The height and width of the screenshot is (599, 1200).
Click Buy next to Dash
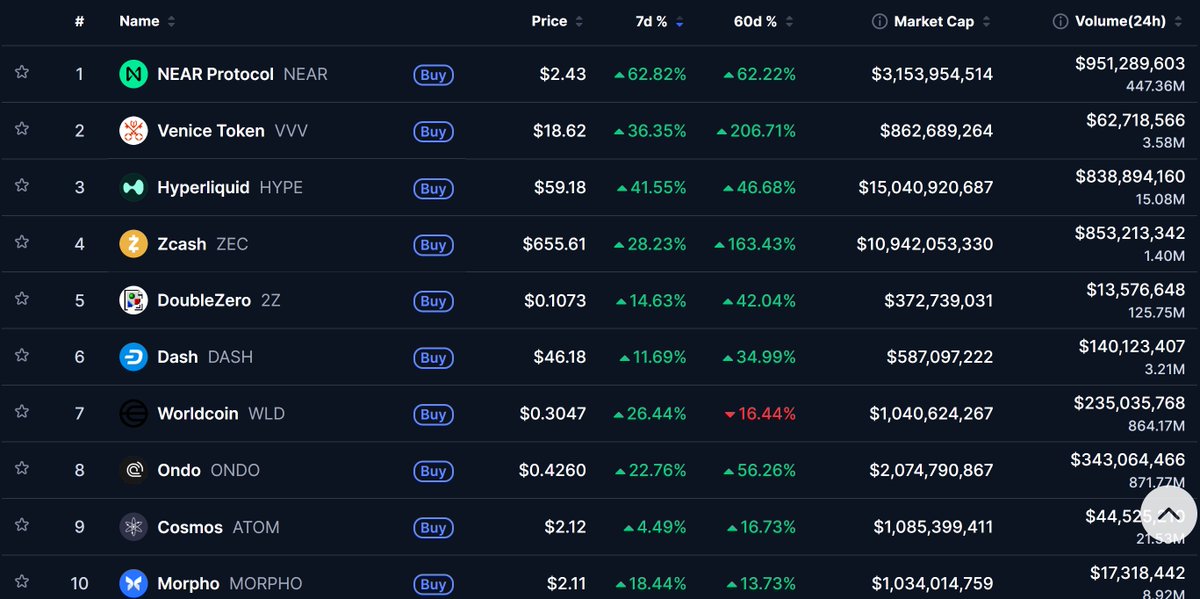coord(433,357)
